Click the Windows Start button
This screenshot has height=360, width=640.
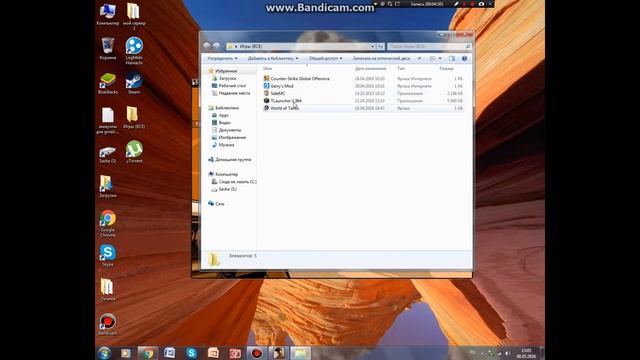point(104,353)
